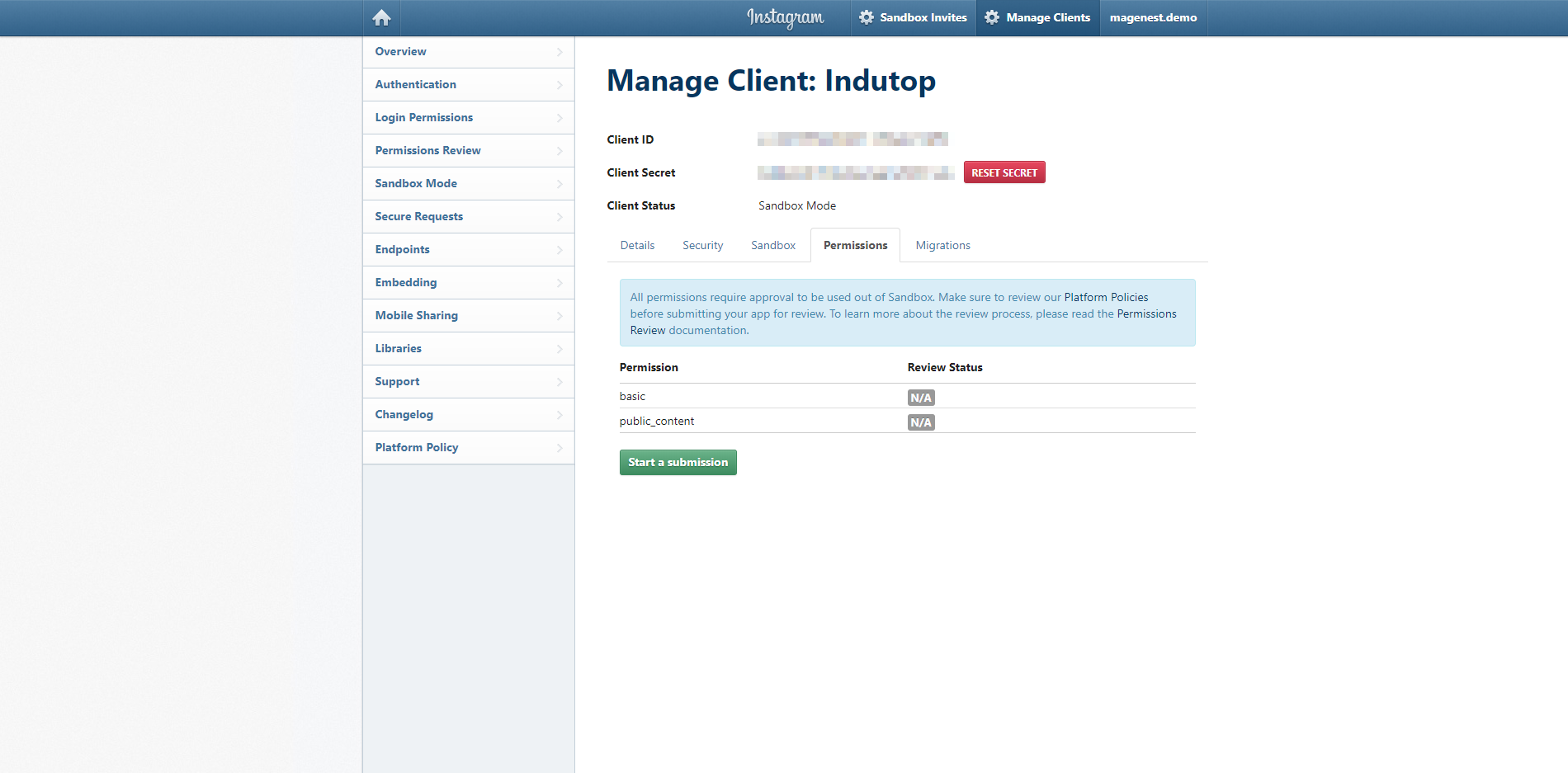Open the Platform Policies link in notice
The height and width of the screenshot is (773, 1568).
(1106, 297)
